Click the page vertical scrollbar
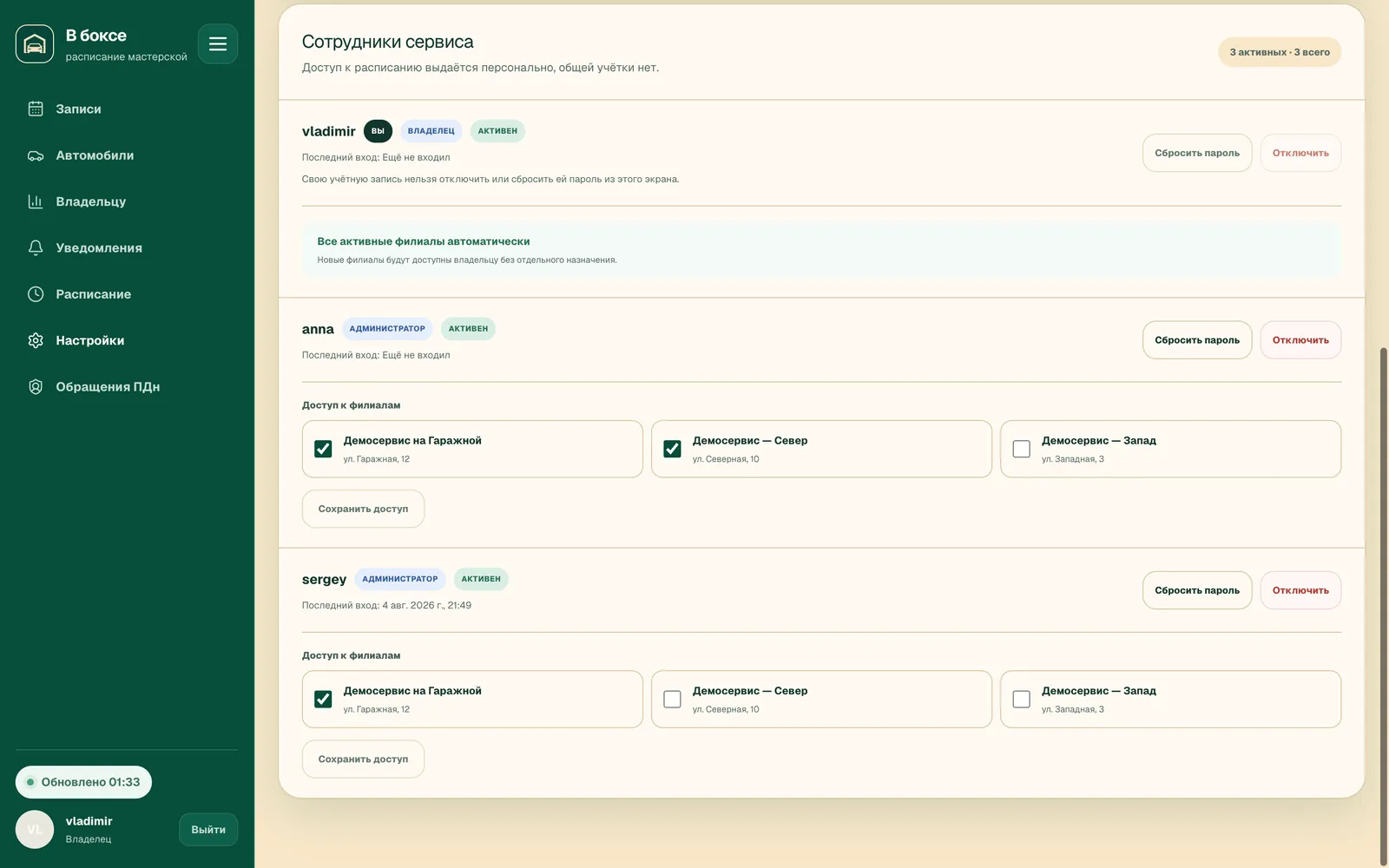The width and height of the screenshot is (1389, 868). 1383,606
